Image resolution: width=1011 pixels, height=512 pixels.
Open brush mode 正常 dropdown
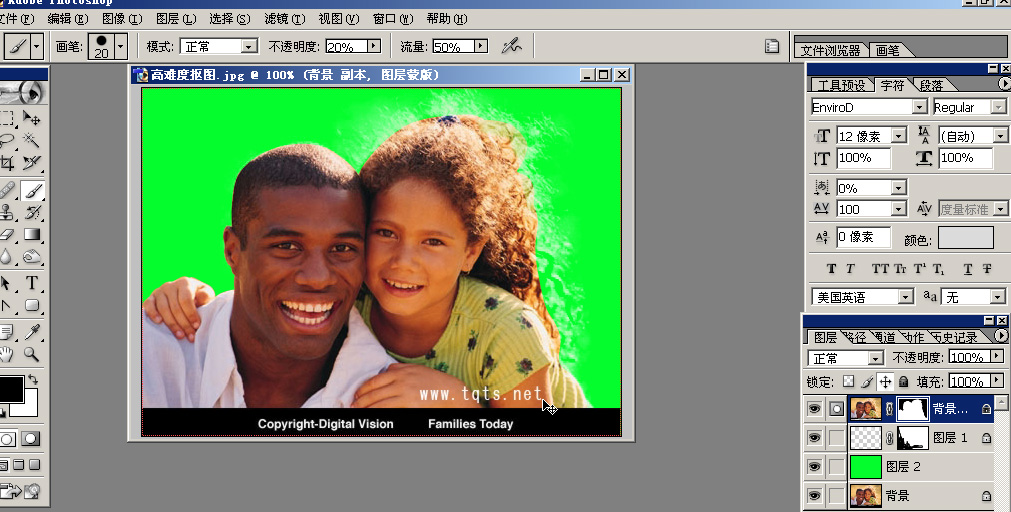249,46
